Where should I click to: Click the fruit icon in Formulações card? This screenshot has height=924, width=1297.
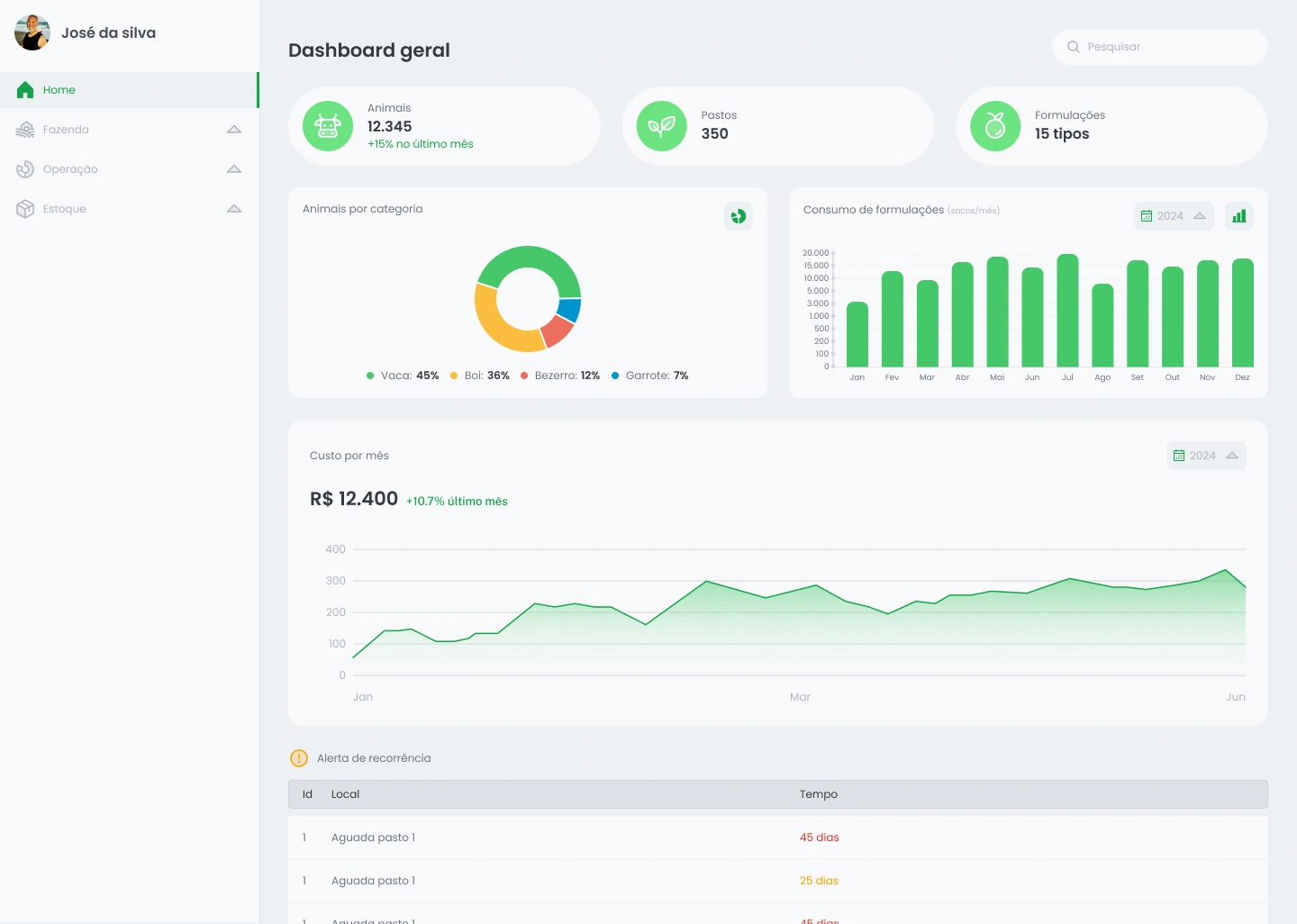pyautogui.click(x=995, y=126)
